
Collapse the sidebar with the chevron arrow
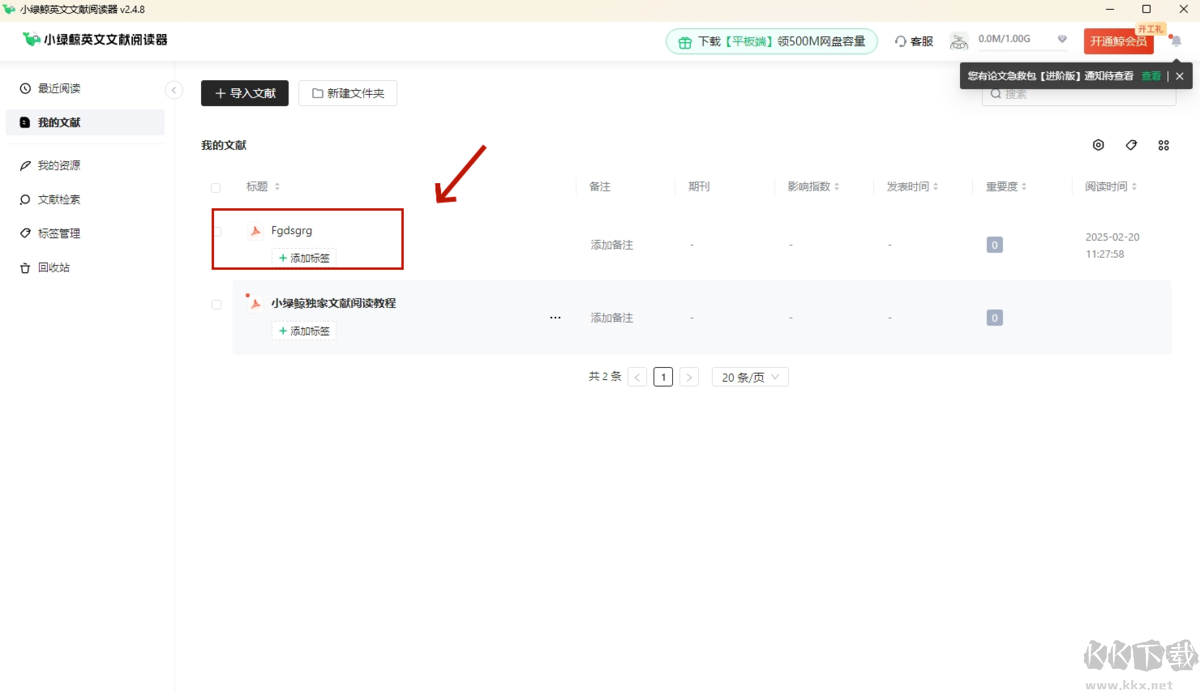174,89
